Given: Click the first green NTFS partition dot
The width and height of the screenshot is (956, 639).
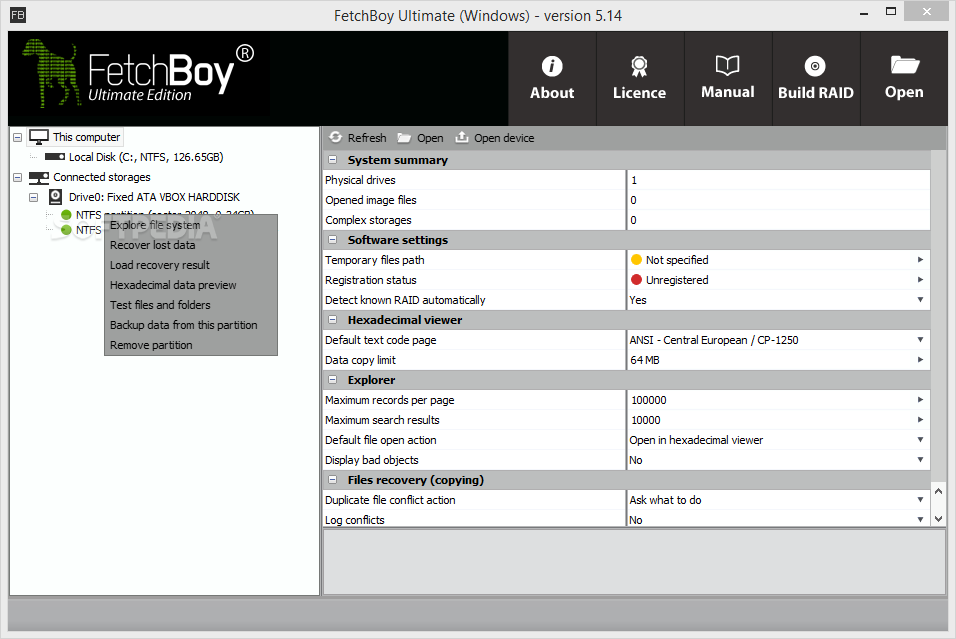Looking at the screenshot, I should point(66,215).
